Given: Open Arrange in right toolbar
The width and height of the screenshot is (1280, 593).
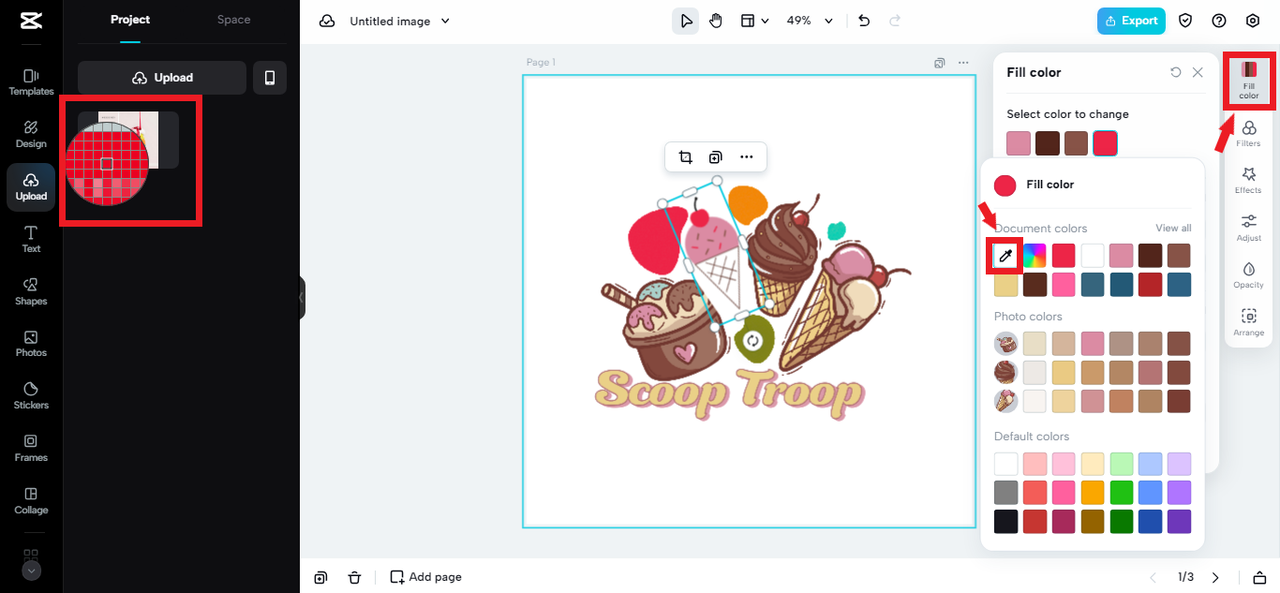Looking at the screenshot, I should pyautogui.click(x=1248, y=322).
